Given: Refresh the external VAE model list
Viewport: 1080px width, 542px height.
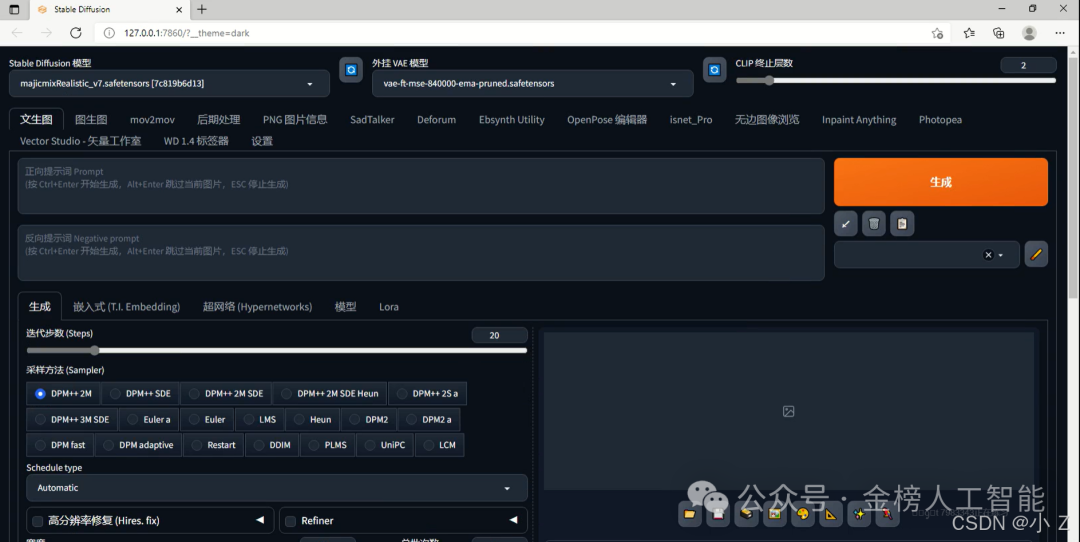Looking at the screenshot, I should tap(714, 70).
